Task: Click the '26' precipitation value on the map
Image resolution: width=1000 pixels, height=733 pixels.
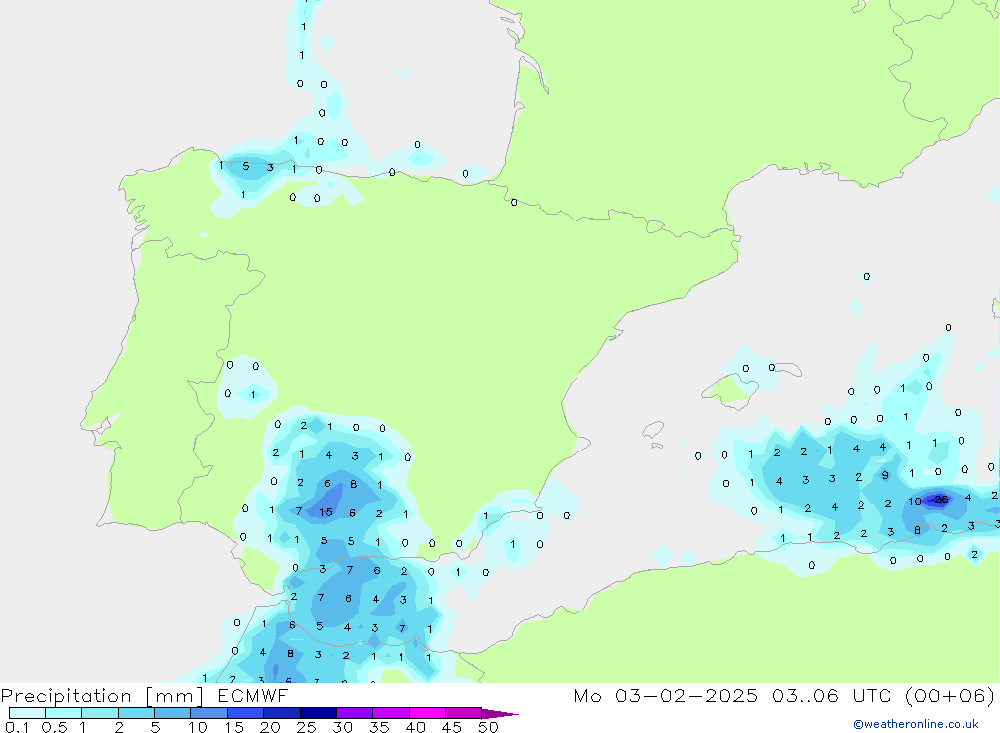Action: tap(941, 500)
